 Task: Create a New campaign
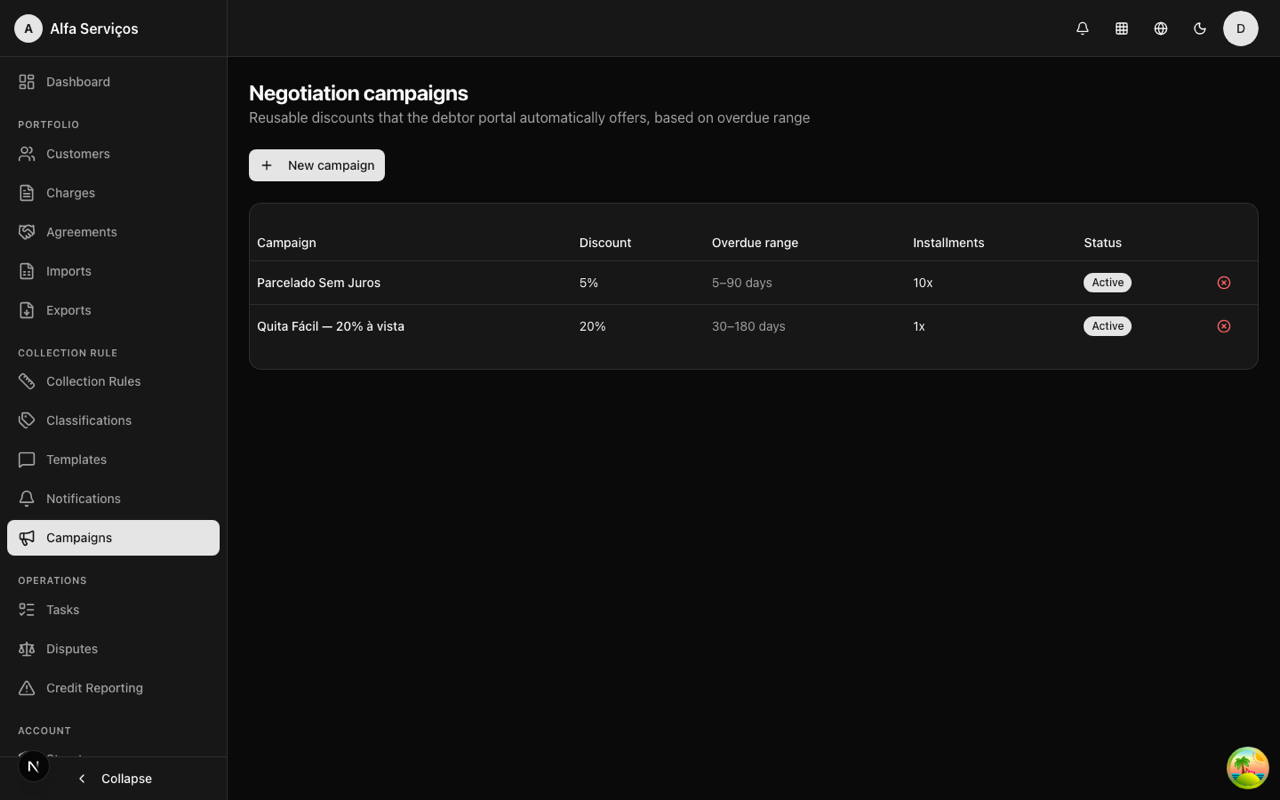(317, 165)
